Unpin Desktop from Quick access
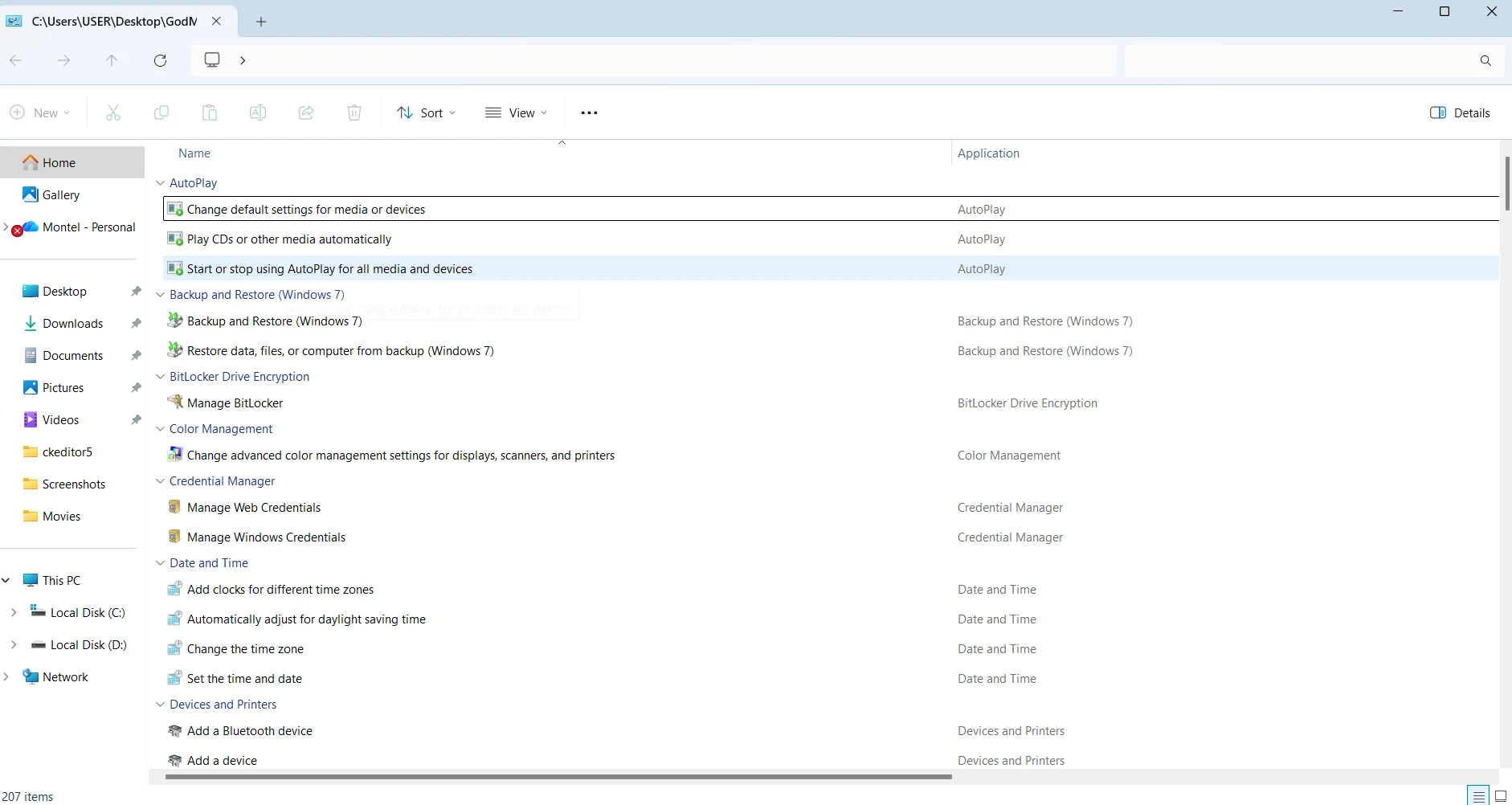The image size is (1512, 805). tap(136, 291)
